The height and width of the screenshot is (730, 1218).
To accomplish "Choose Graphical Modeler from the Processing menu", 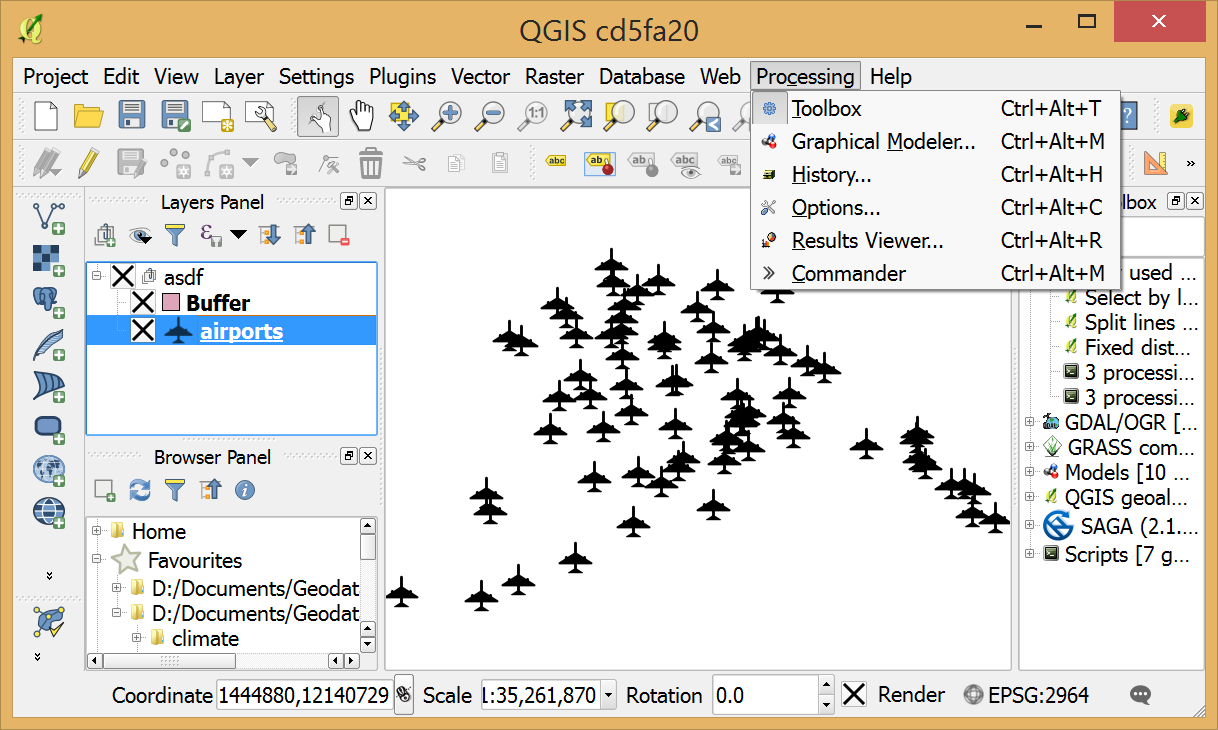I will click(935, 142).
